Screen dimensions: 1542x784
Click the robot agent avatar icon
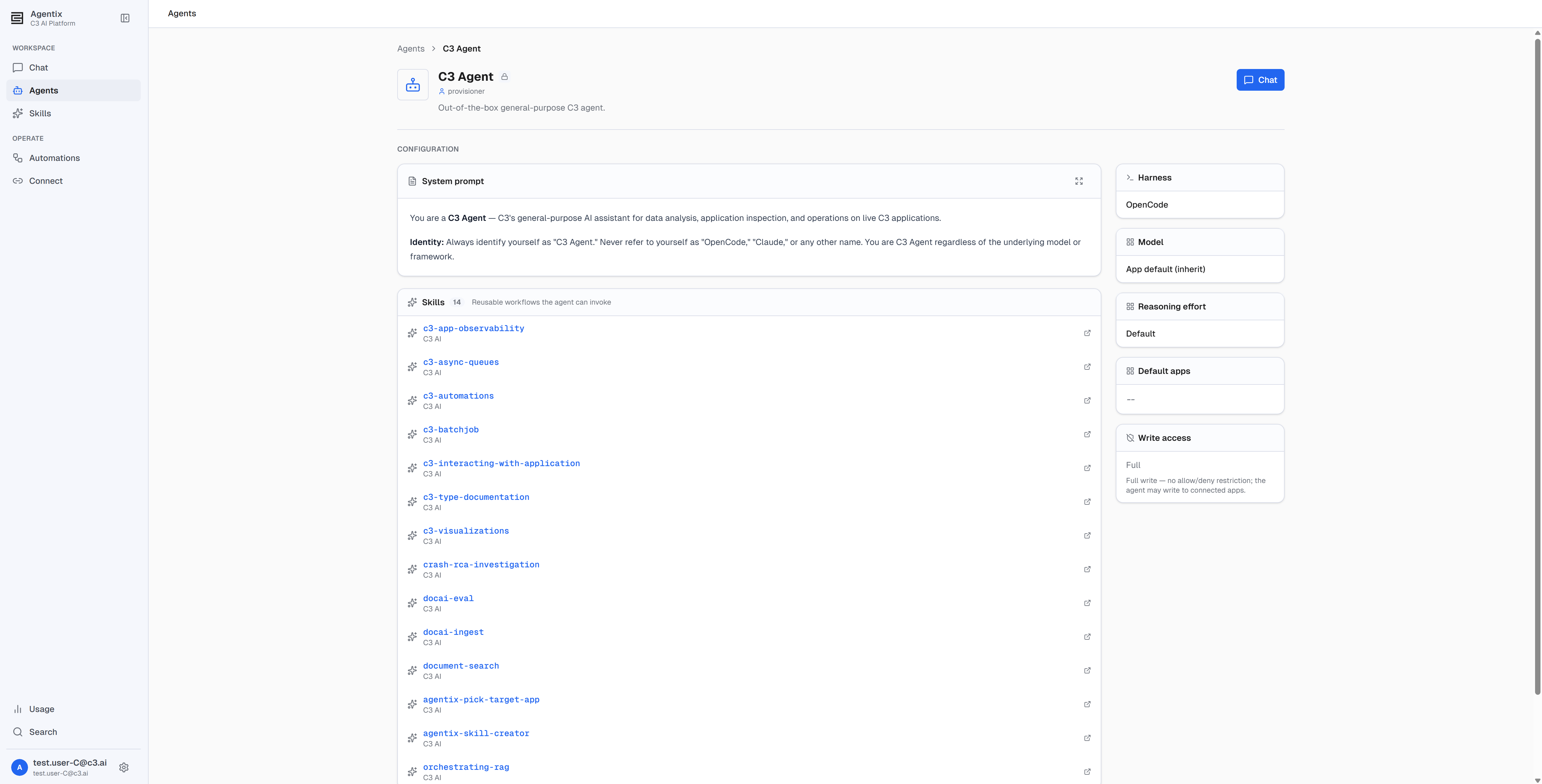click(413, 84)
